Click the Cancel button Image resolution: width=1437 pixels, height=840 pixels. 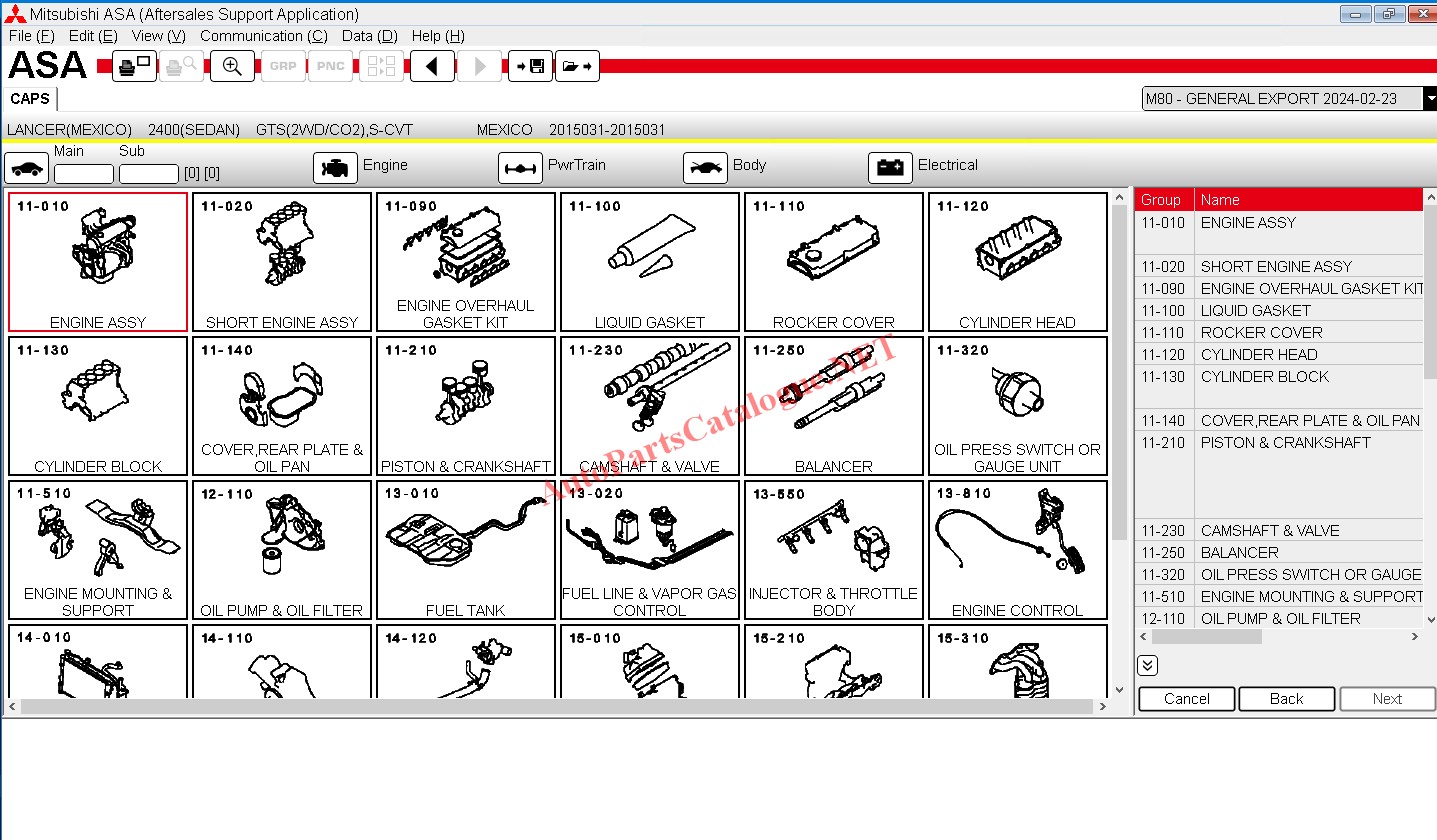click(1187, 699)
